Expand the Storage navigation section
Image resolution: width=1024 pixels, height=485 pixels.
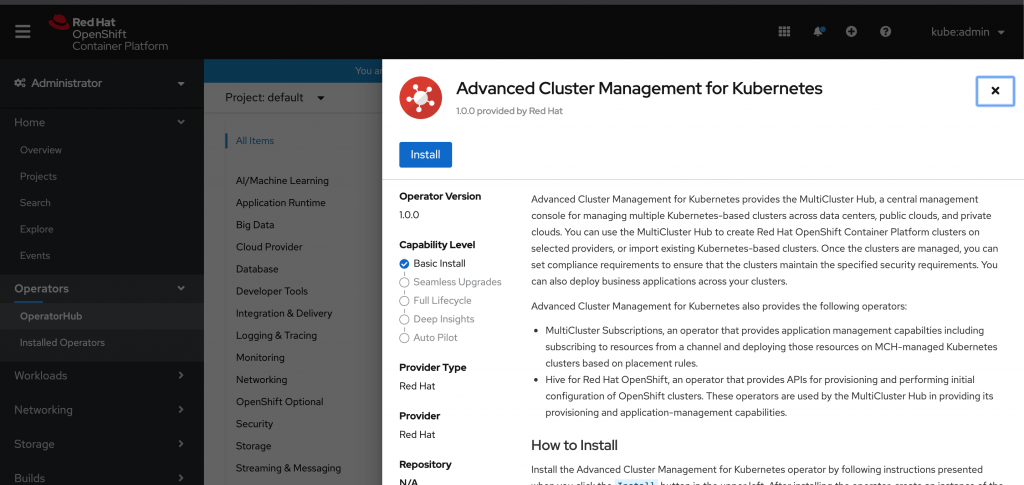[x=100, y=444]
